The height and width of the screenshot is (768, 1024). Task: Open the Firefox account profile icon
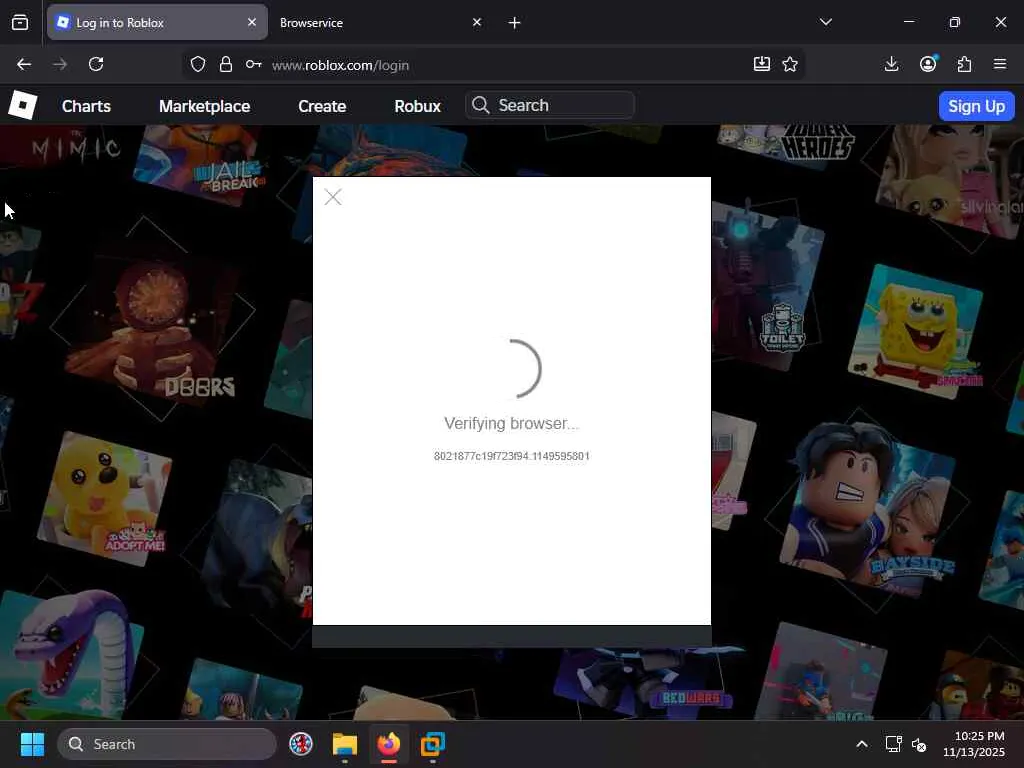tap(928, 64)
